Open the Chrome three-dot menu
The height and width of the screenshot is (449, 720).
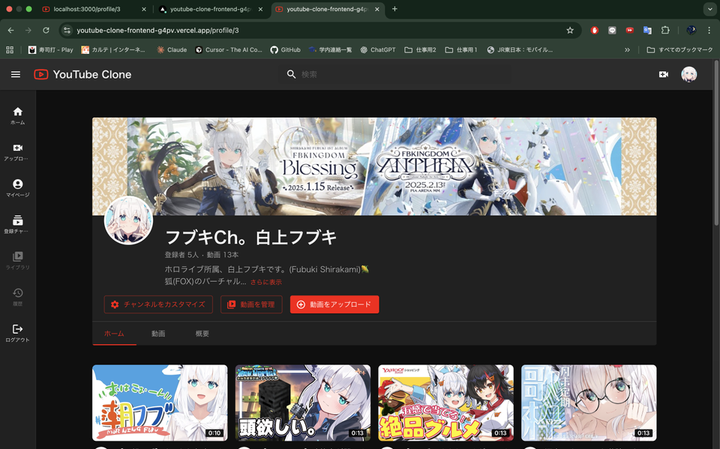click(x=709, y=30)
